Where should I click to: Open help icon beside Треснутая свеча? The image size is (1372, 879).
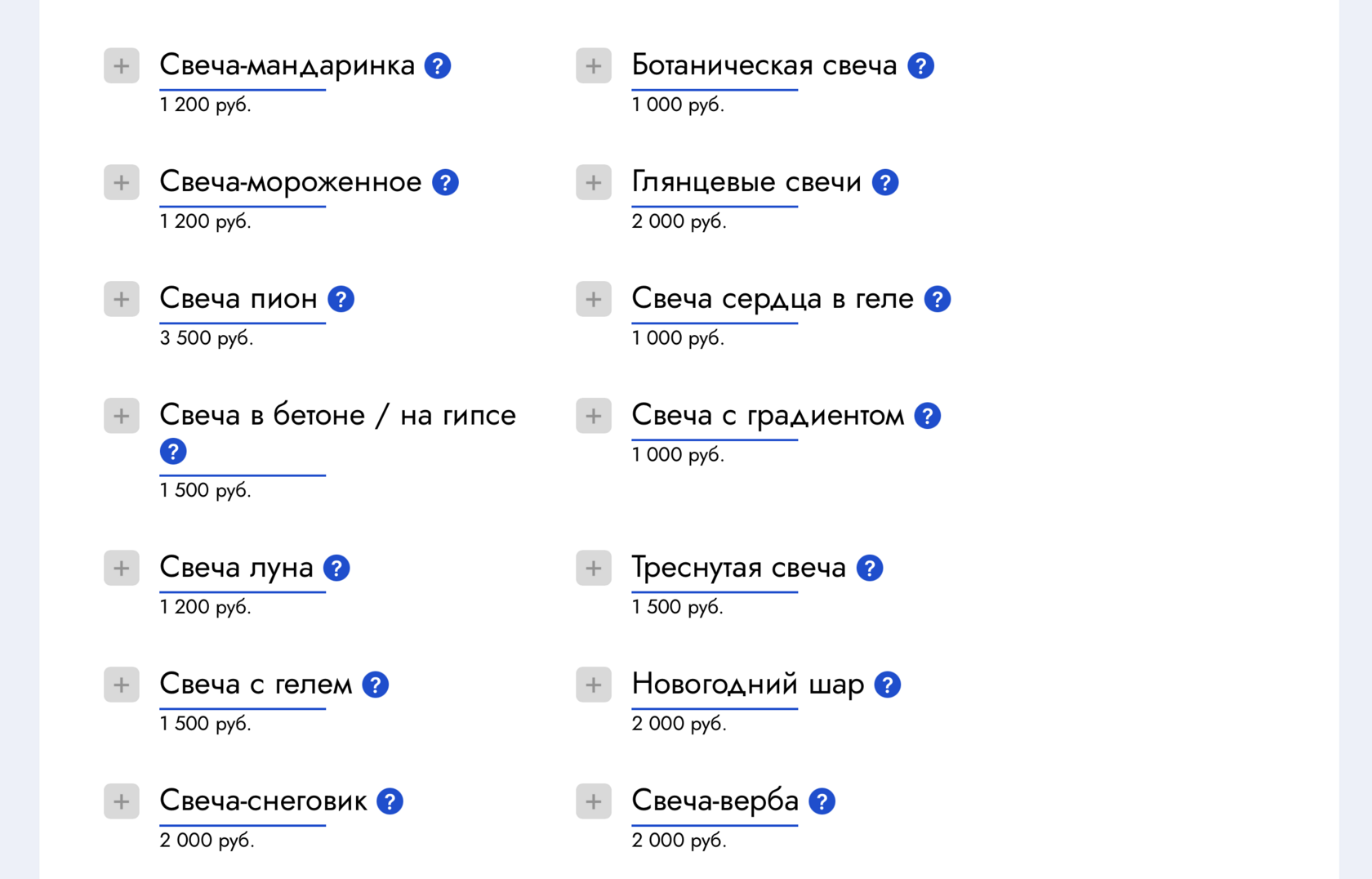[870, 569]
